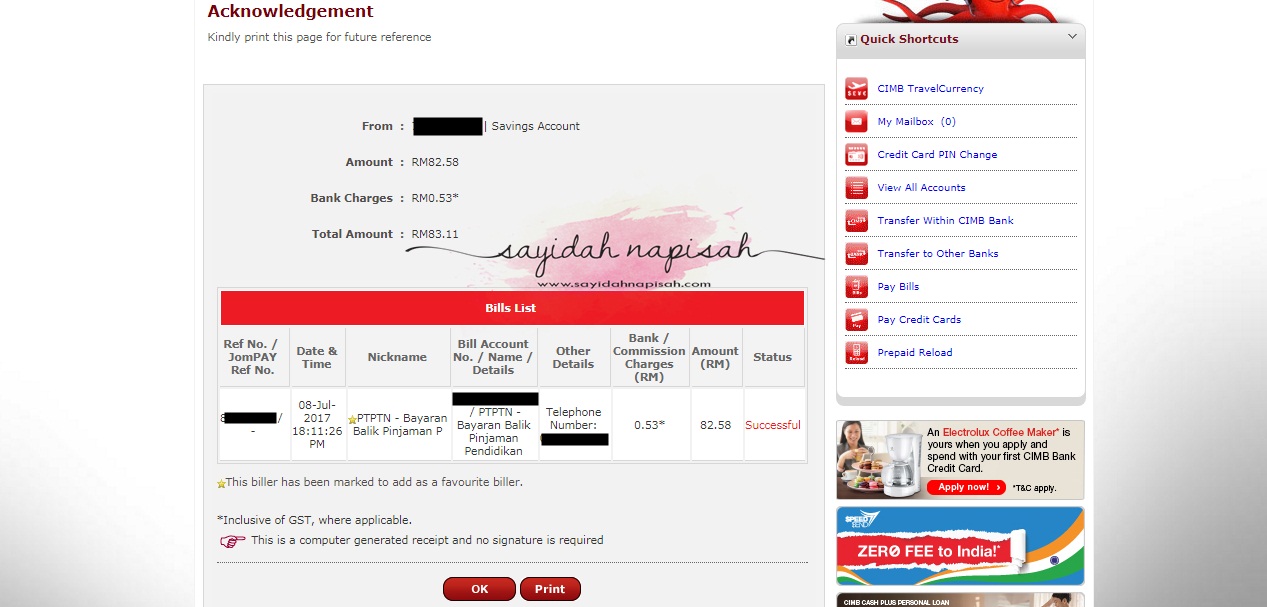
Task: Open the Zero Fee to India banner
Action: point(960,546)
